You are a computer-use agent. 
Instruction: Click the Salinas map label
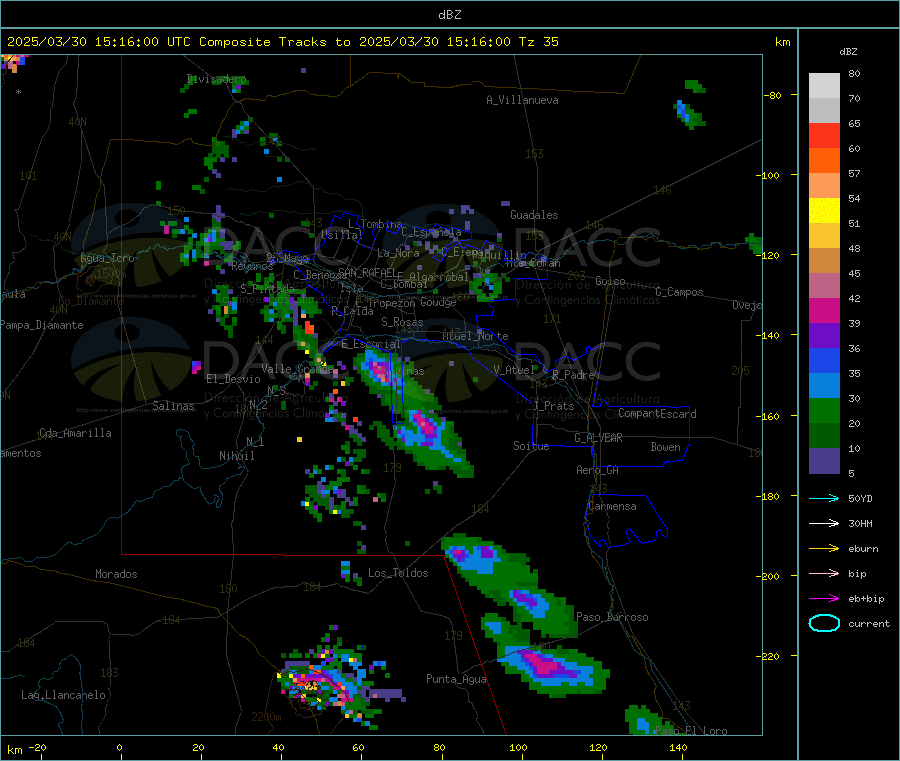click(173, 406)
